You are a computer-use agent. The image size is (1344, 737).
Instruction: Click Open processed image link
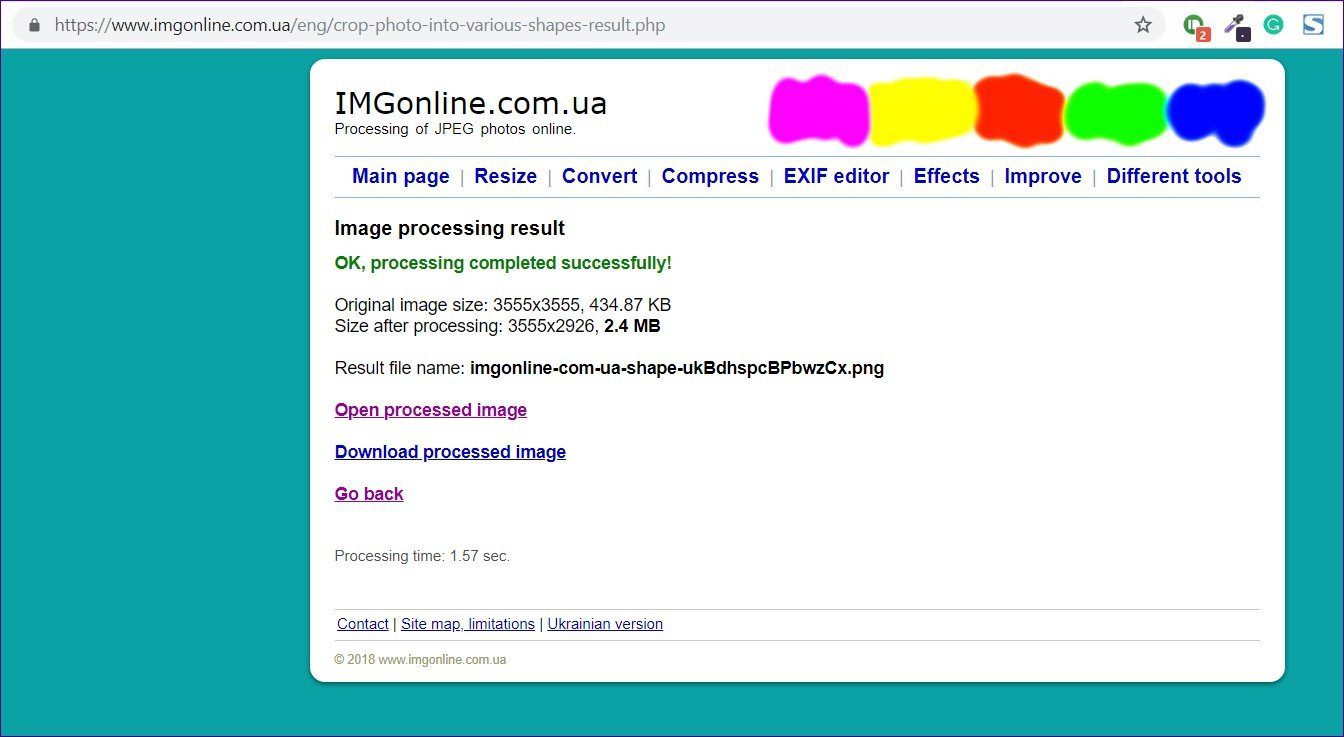431,410
